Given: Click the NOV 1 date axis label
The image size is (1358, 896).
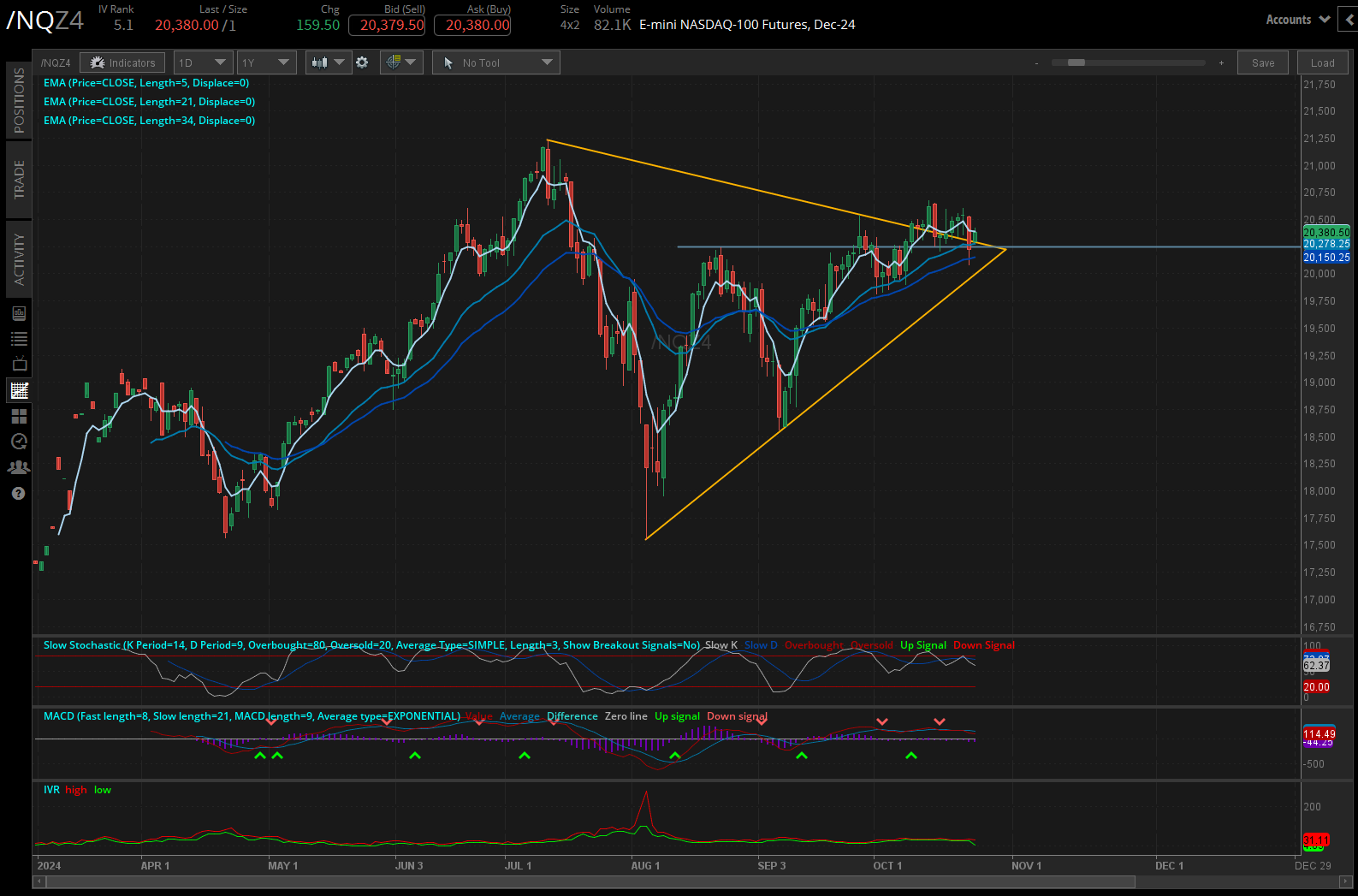Looking at the screenshot, I should coord(1026,865).
